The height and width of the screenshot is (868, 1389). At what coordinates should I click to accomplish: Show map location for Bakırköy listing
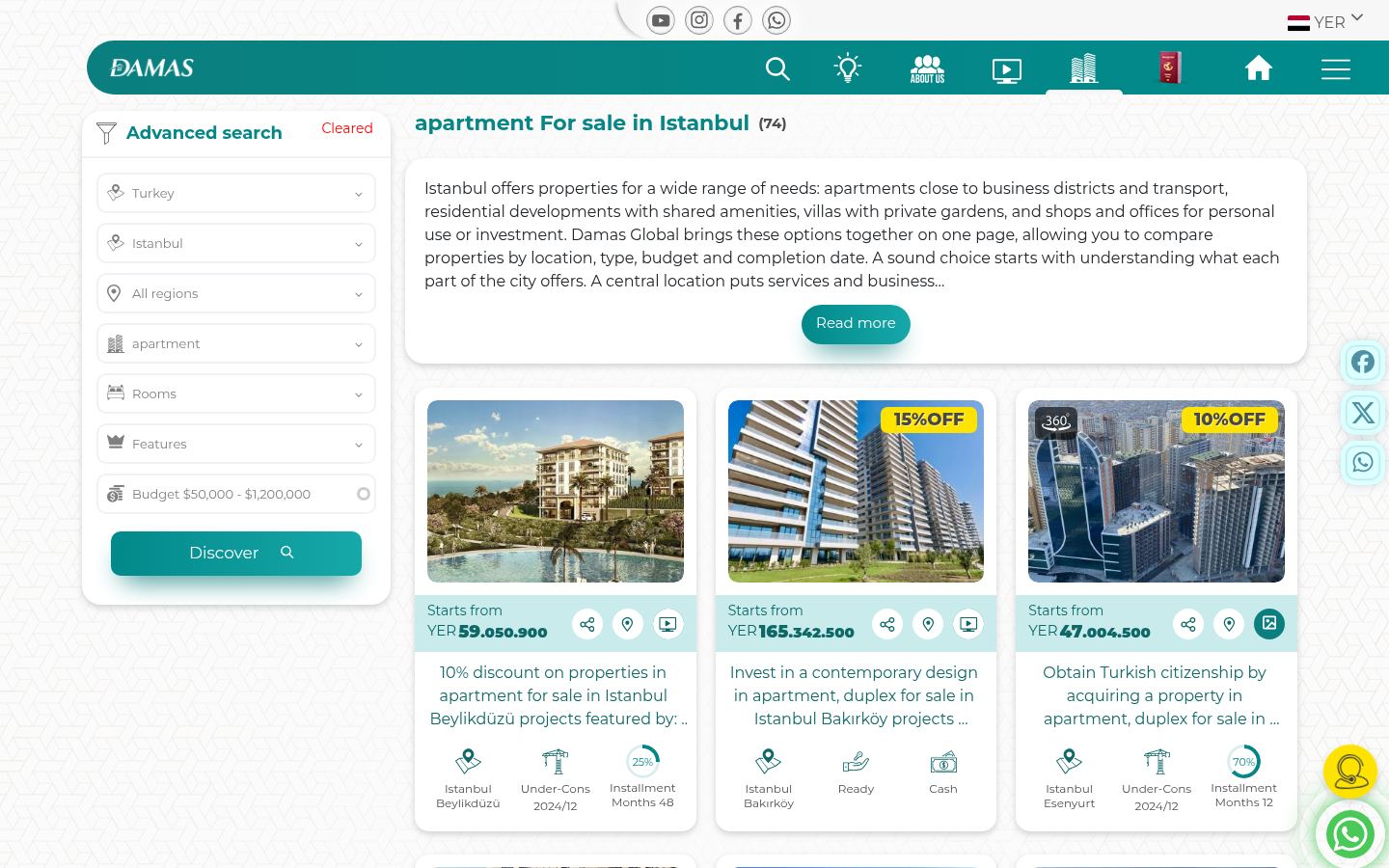[x=928, y=624]
